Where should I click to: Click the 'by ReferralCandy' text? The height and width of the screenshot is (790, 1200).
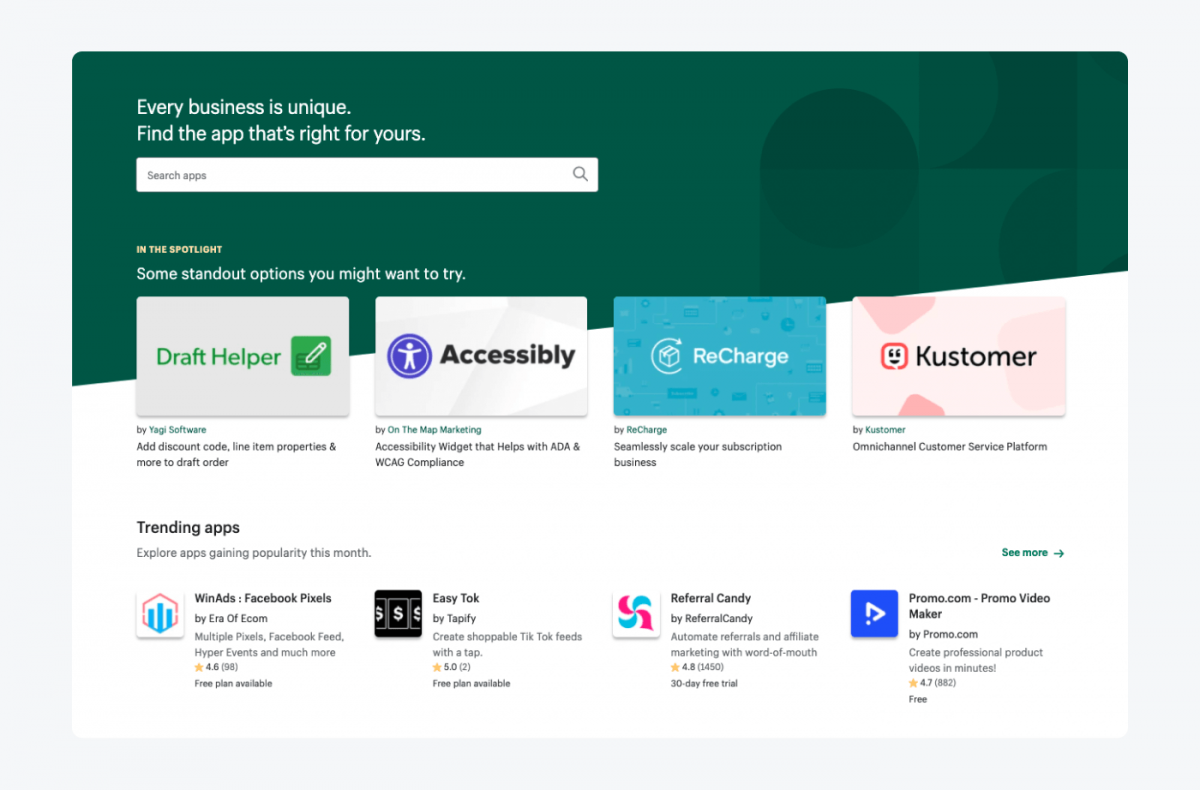(712, 618)
